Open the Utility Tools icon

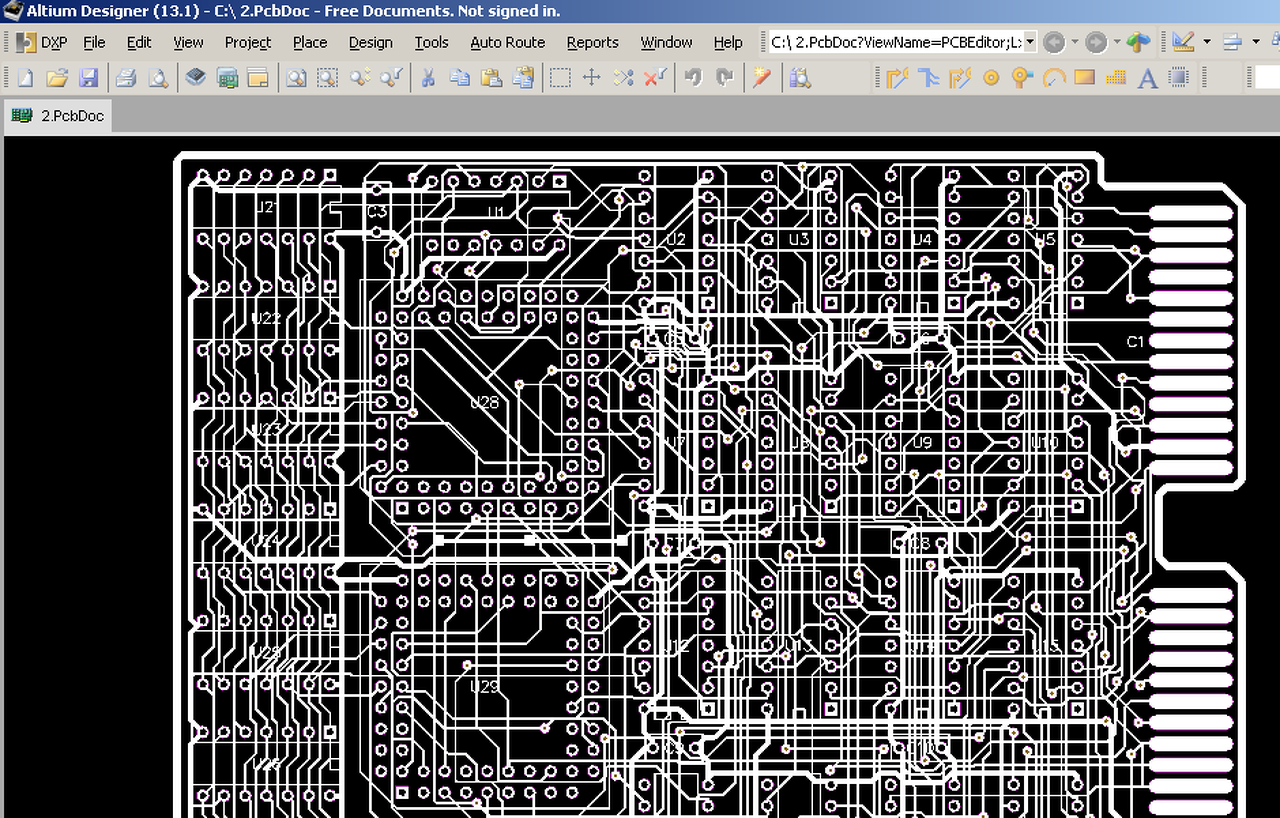coord(1183,42)
